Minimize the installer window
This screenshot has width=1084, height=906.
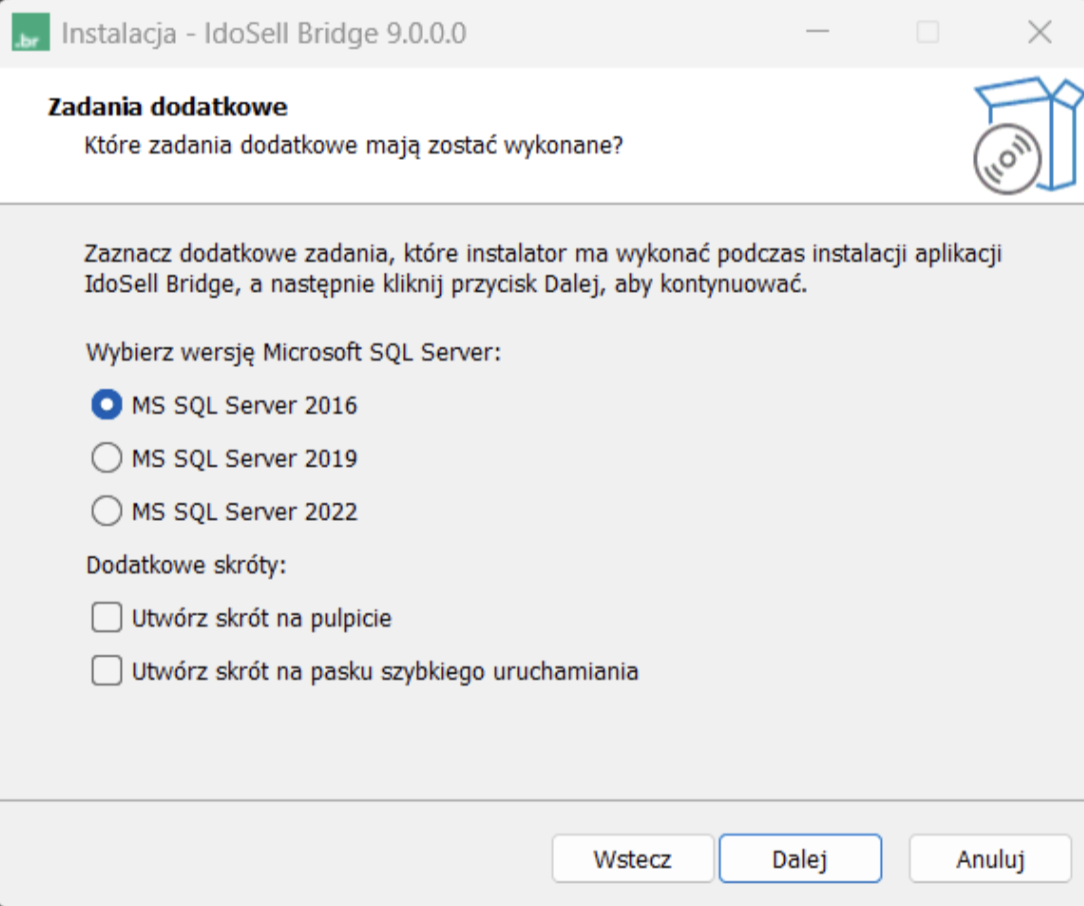pyautogui.click(x=817, y=32)
